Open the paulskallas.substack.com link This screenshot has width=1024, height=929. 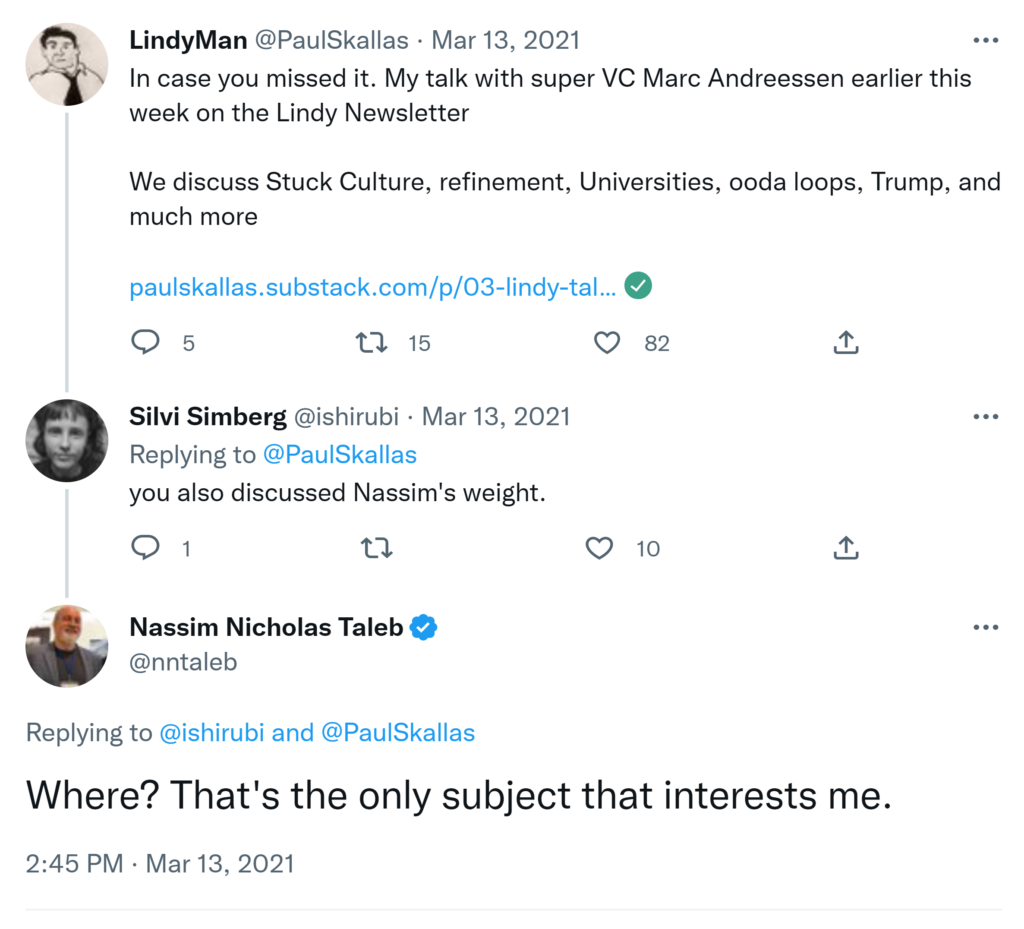(373, 287)
